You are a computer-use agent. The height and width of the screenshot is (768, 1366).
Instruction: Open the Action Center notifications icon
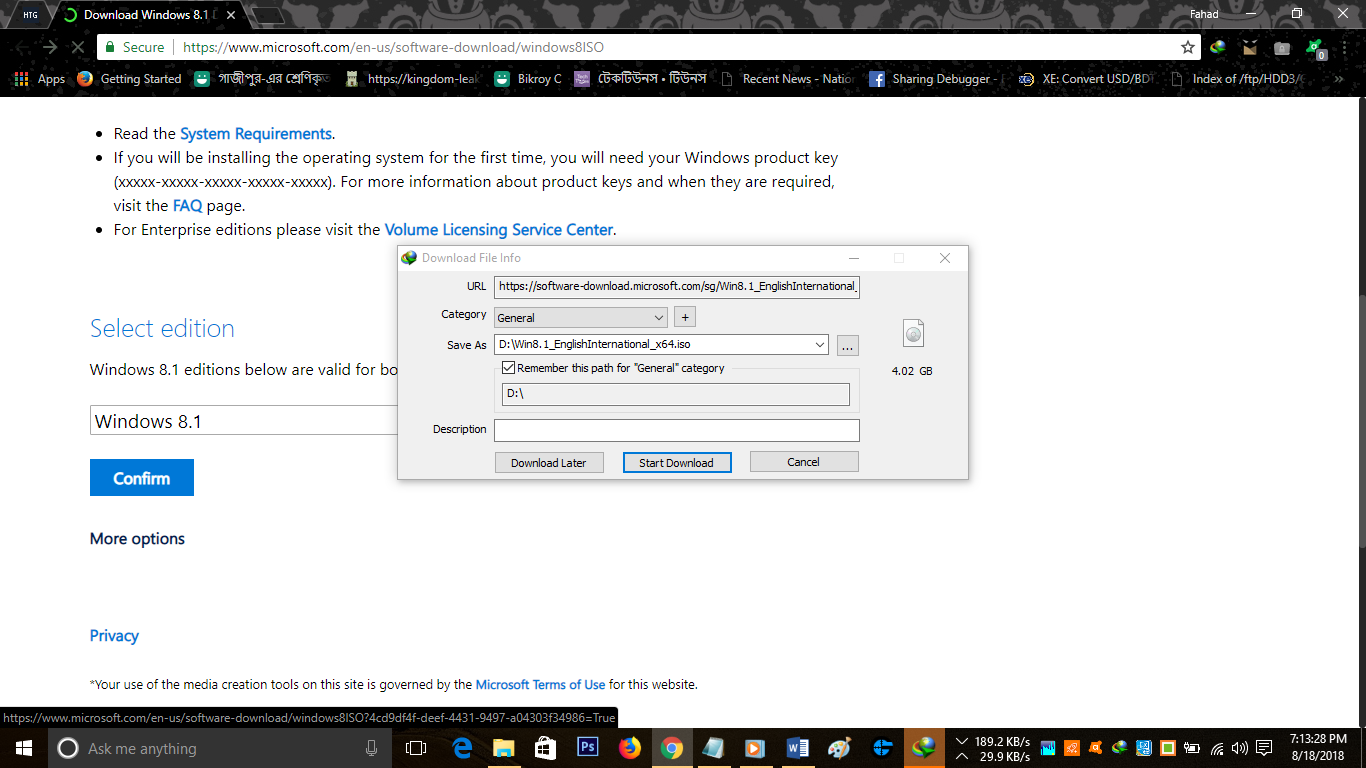point(1264,748)
